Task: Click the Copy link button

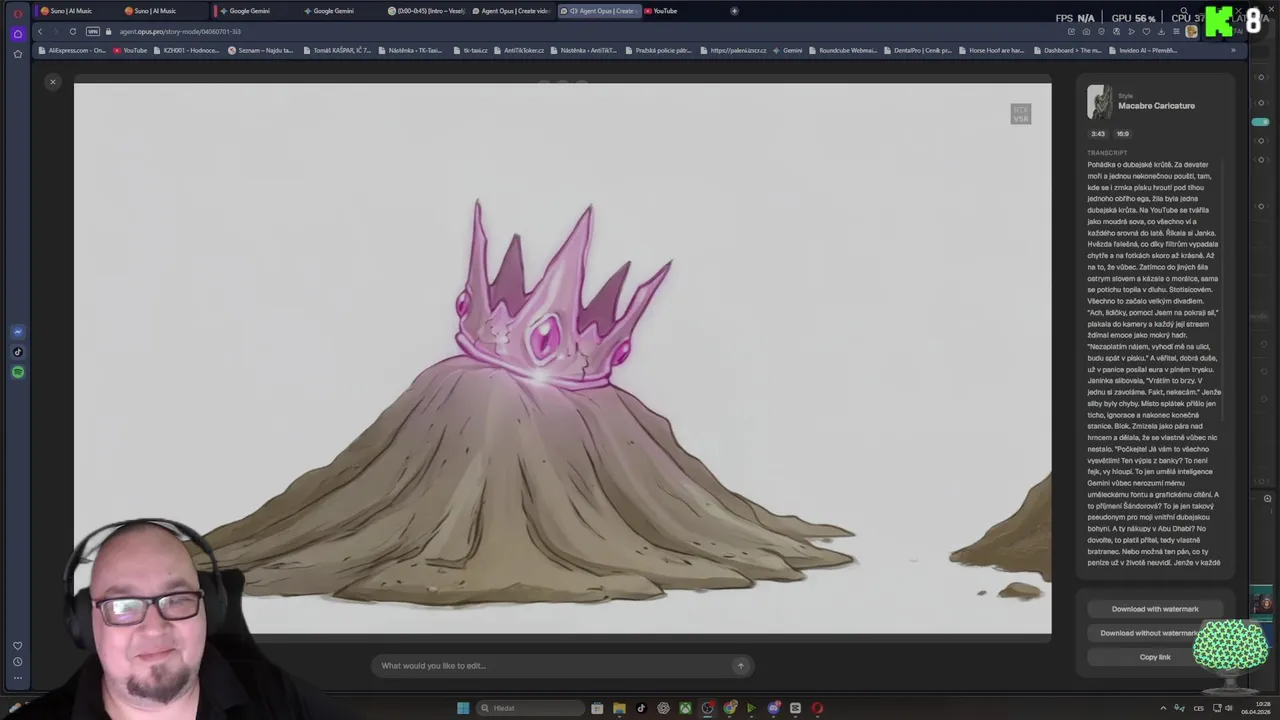Action: coord(1155,657)
